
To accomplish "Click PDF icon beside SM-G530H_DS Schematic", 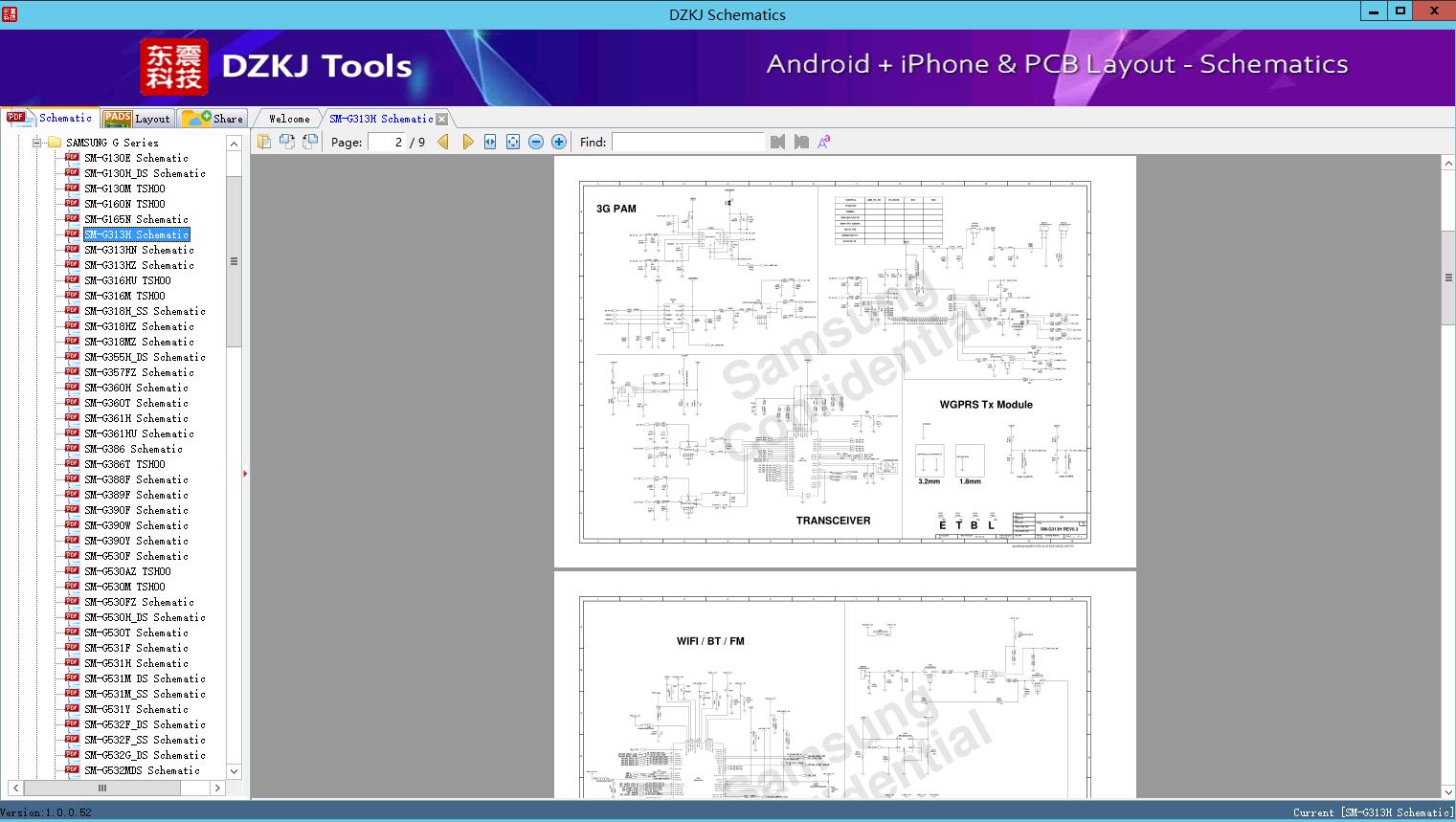I will 72,617.
